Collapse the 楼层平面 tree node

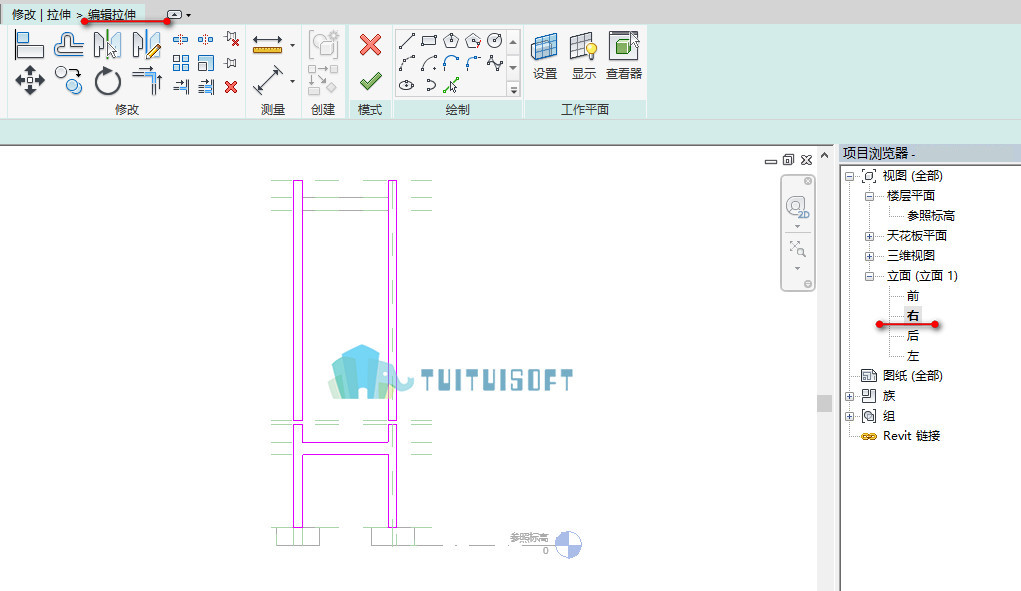pyautogui.click(x=869, y=196)
